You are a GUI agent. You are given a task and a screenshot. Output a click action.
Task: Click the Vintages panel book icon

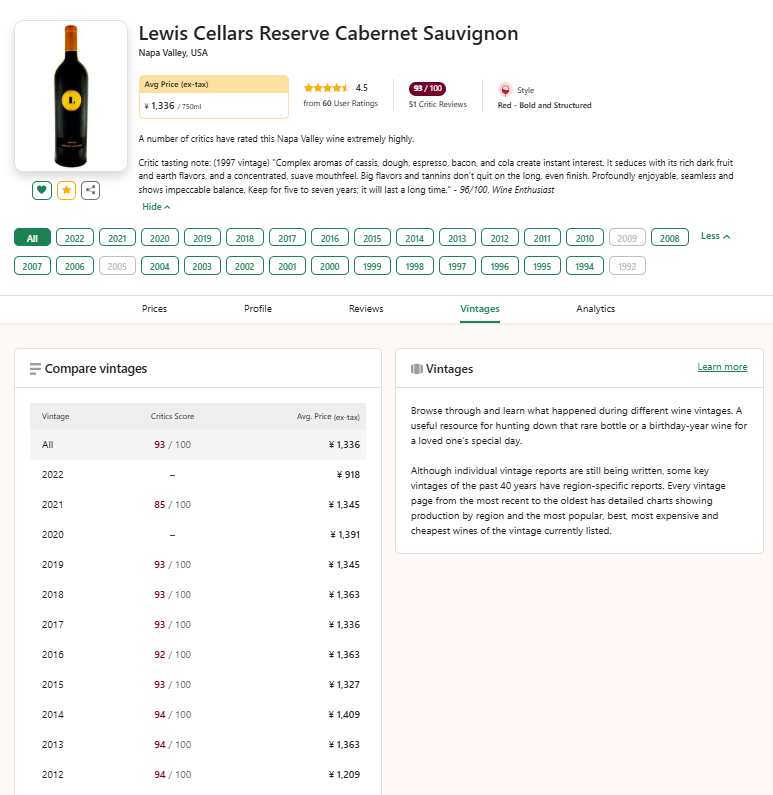417,369
